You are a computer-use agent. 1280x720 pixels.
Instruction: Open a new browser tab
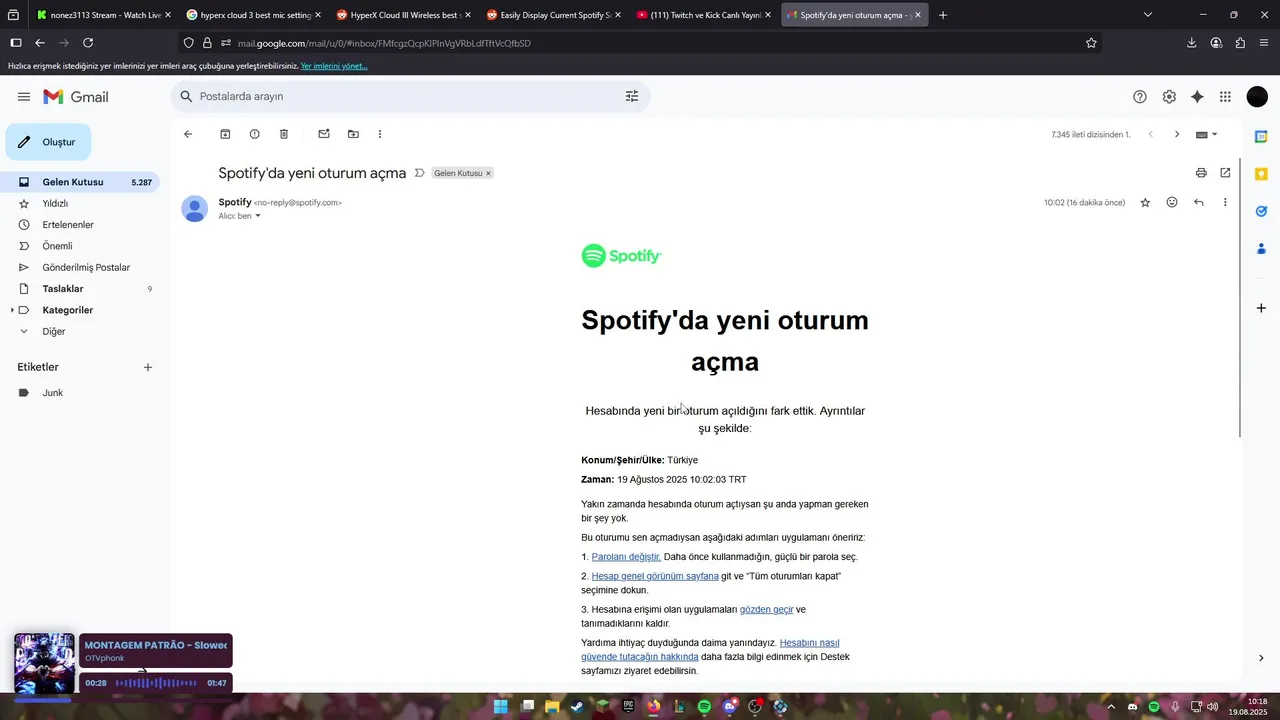click(943, 15)
